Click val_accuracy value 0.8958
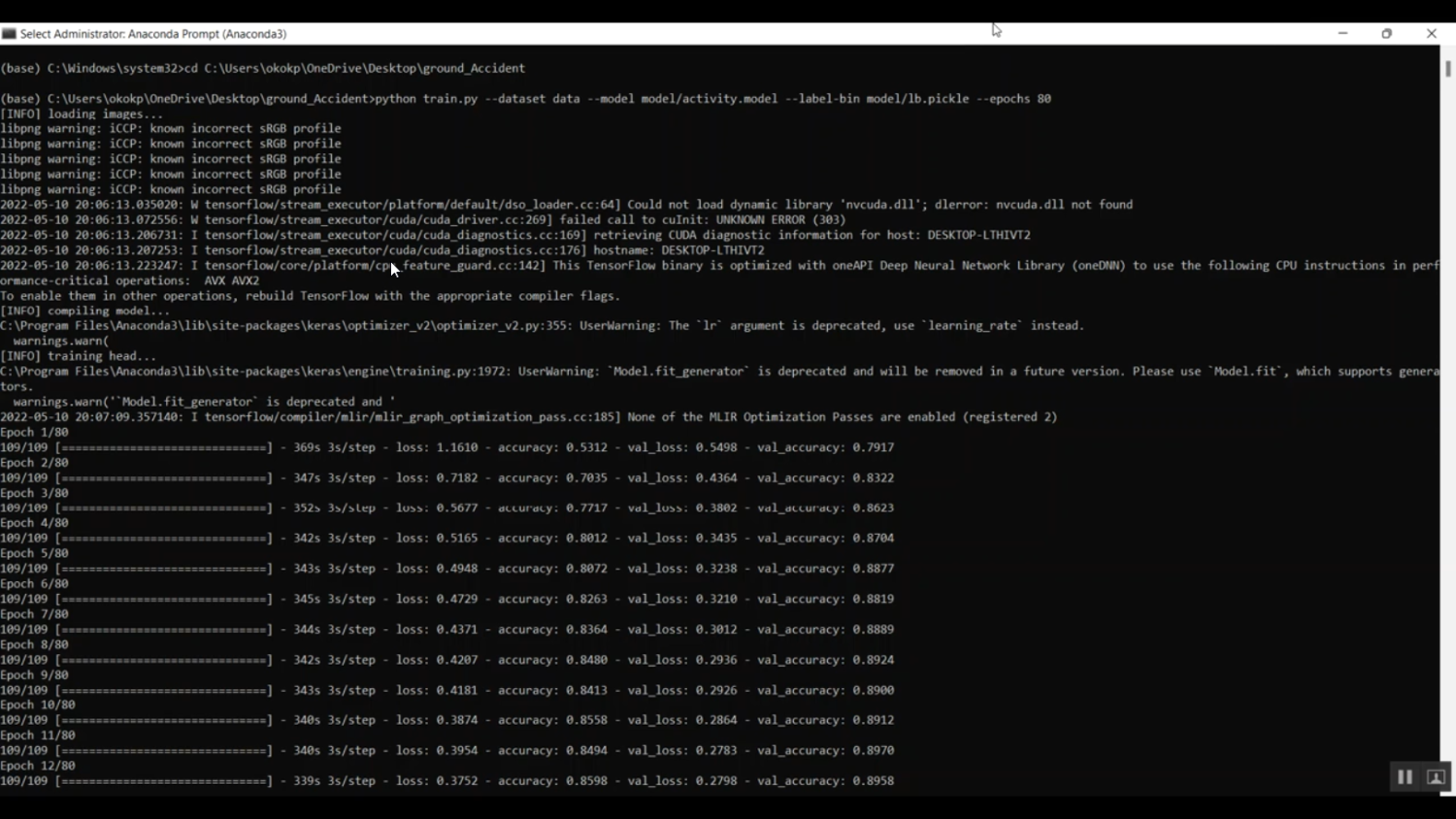Screen dimensions: 1456x819 click(x=874, y=781)
